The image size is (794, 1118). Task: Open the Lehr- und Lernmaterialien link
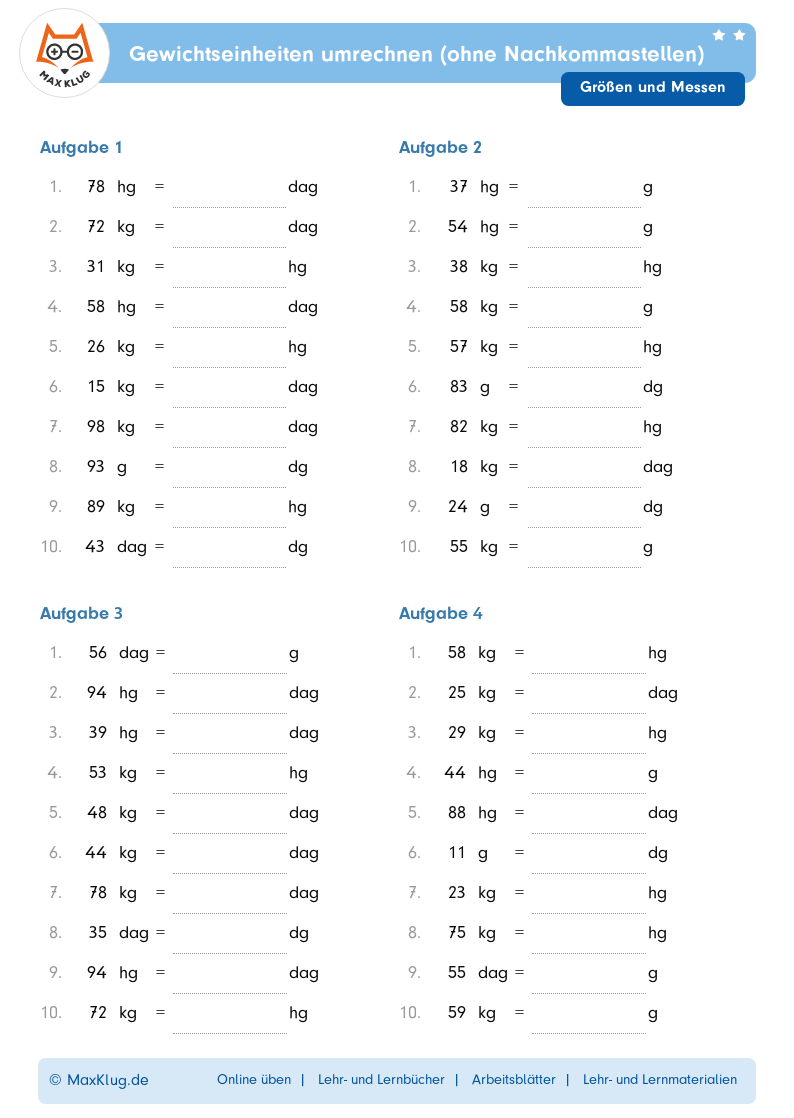[x=660, y=1079]
